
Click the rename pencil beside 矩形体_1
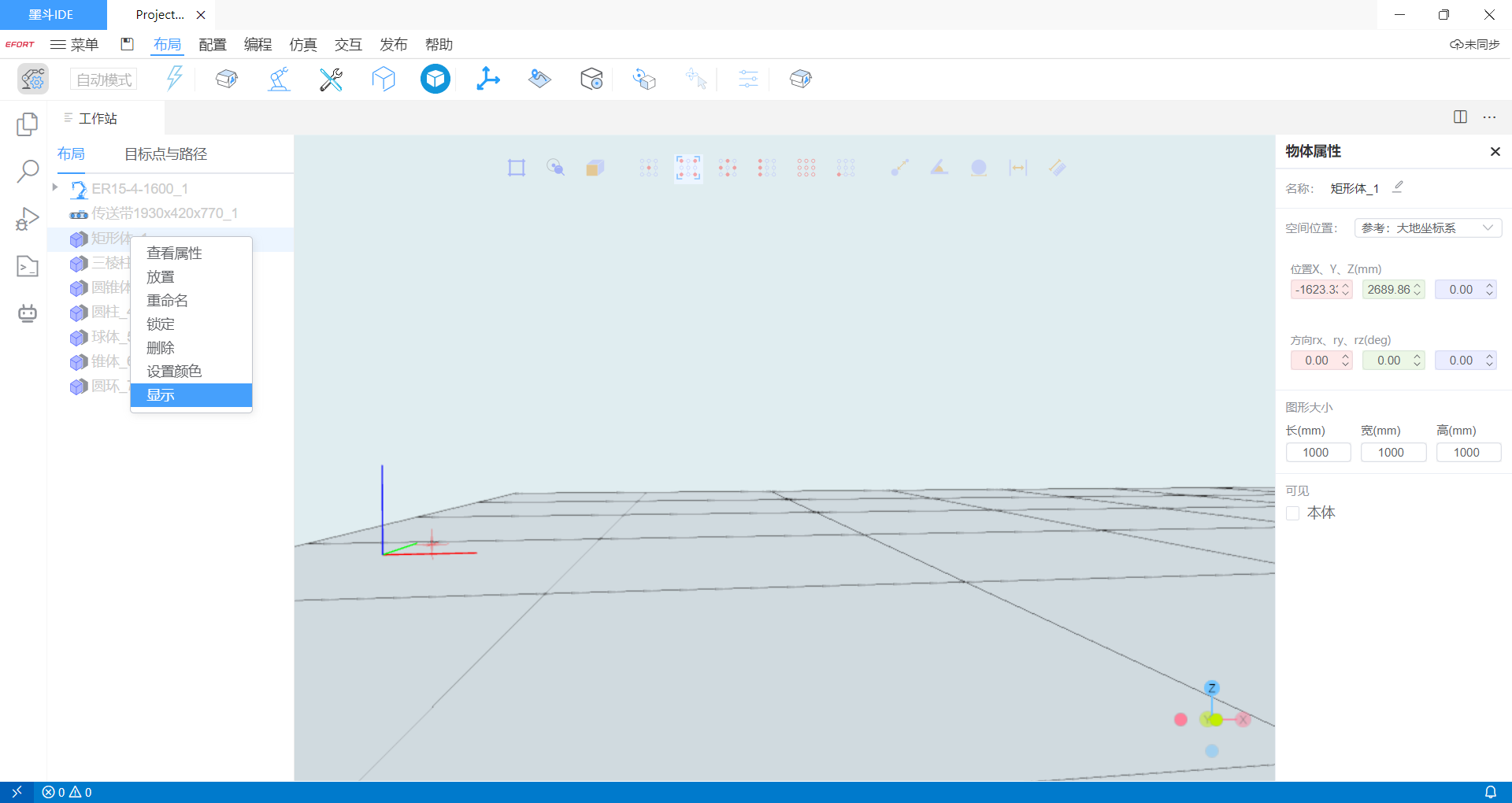coord(1398,187)
